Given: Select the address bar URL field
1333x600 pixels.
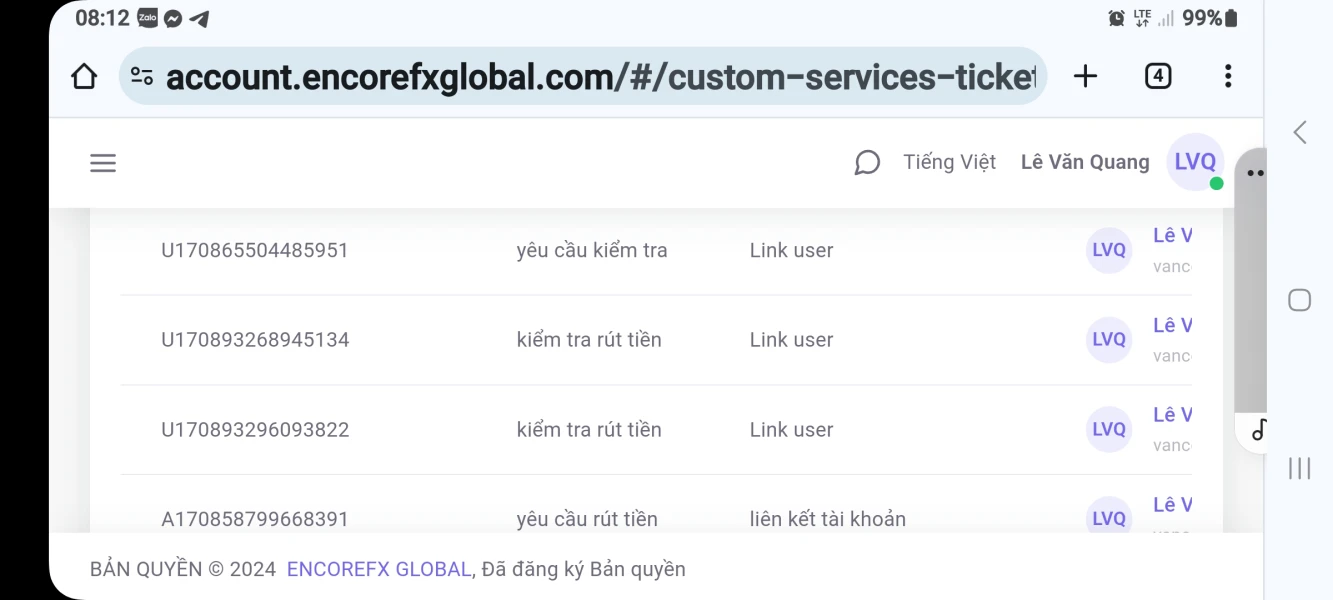Looking at the screenshot, I should [600, 77].
